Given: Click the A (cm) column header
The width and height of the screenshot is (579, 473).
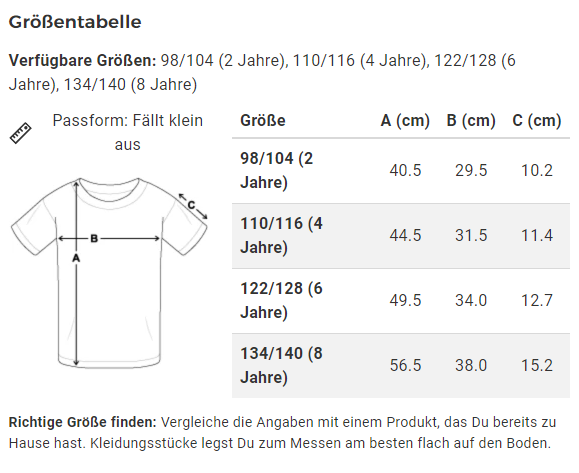Looking at the screenshot, I should pos(405,120).
